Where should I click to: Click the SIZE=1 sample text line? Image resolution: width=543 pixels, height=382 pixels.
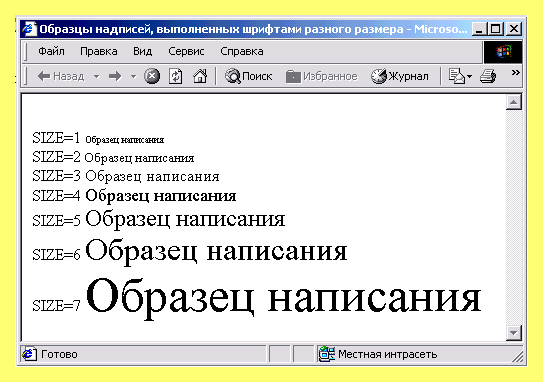[98, 138]
